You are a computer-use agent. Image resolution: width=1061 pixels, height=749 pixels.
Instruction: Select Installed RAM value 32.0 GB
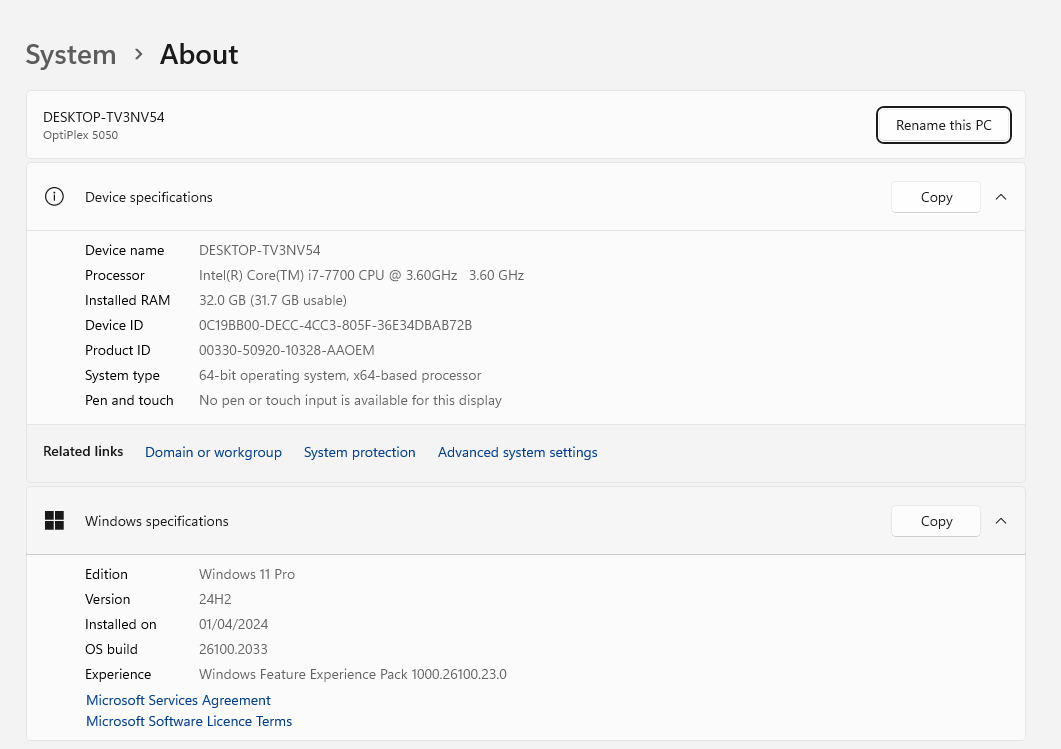[x=273, y=300]
